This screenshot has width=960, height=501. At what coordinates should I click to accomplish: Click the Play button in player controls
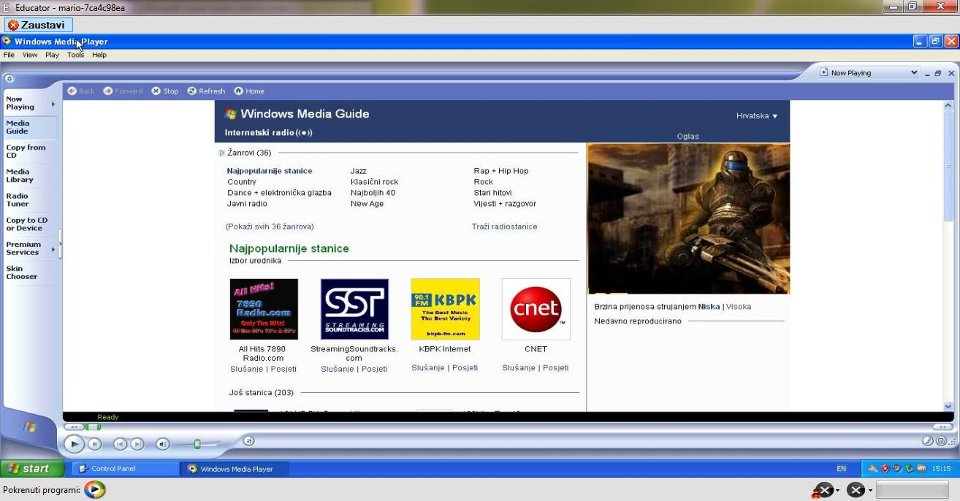click(x=73, y=443)
